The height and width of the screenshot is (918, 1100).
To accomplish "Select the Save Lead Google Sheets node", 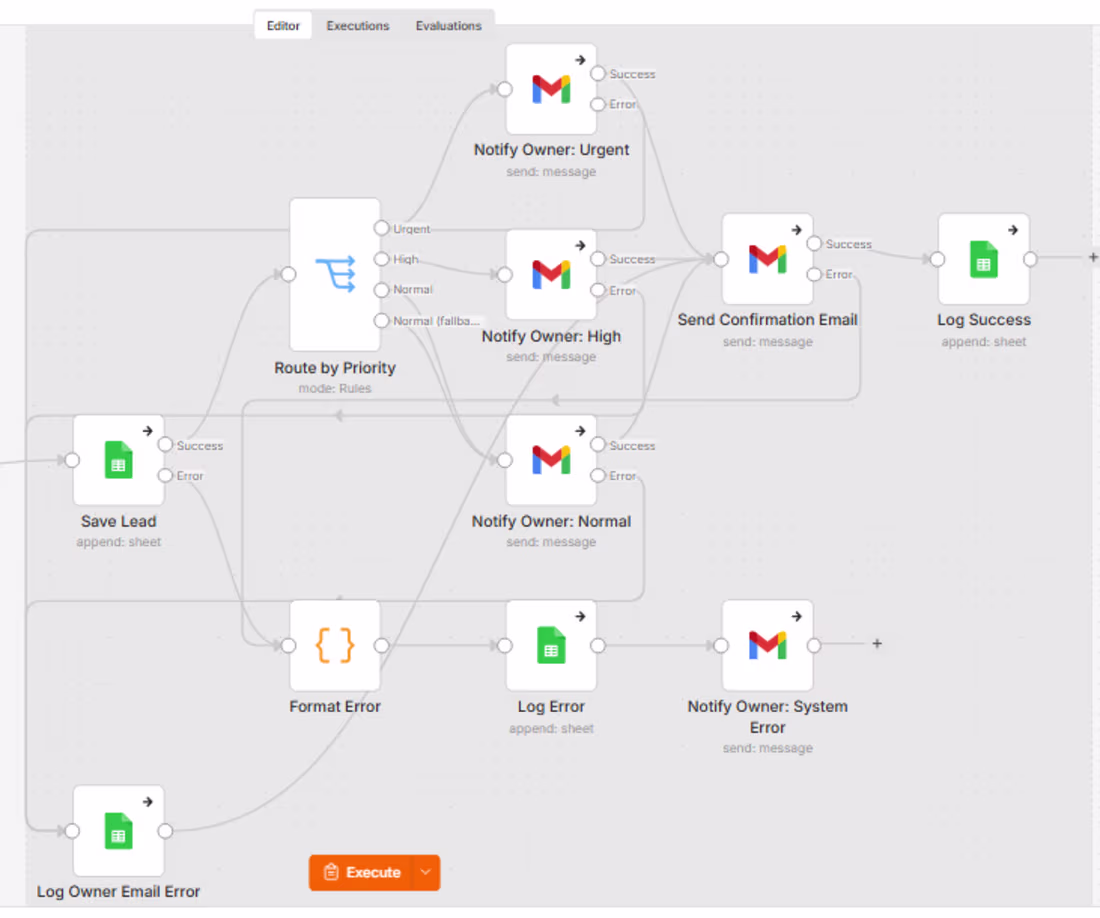I will (x=119, y=460).
